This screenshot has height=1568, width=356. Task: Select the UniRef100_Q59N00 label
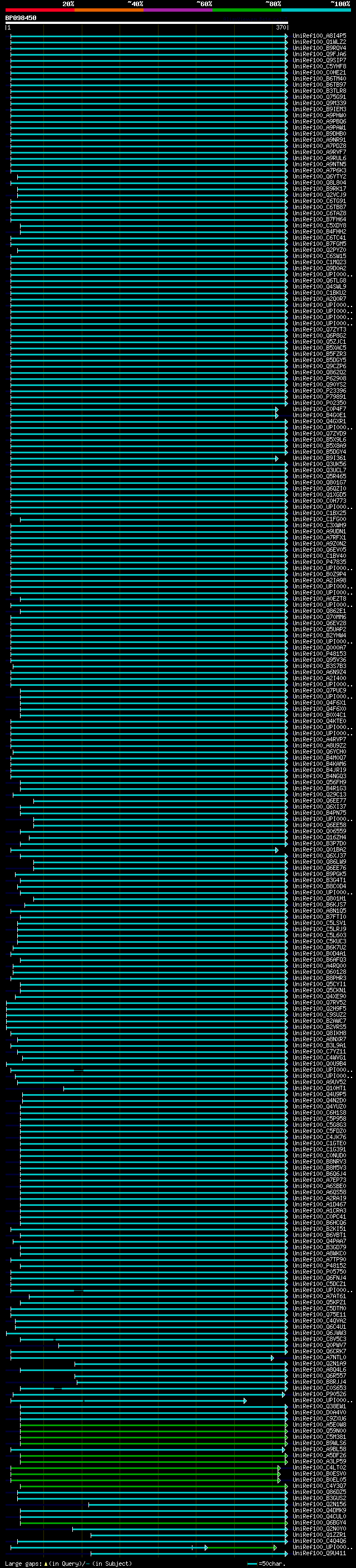(319, 1431)
